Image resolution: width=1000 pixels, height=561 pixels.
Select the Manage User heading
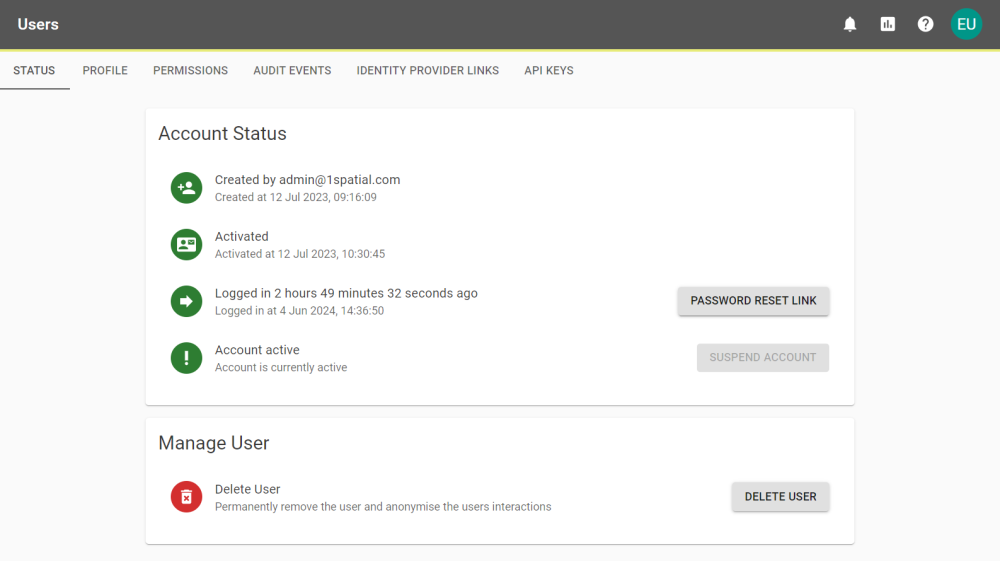[214, 443]
